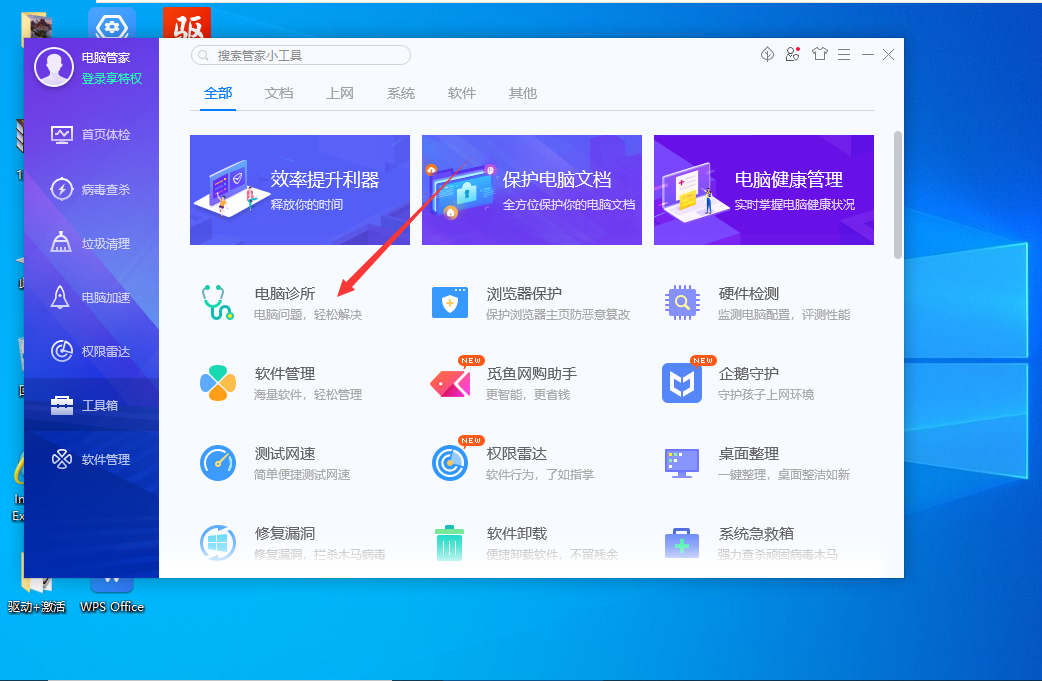Open the 电脑诊所 stethoscope icon
Image resolution: width=1042 pixels, height=681 pixels.
[217, 303]
